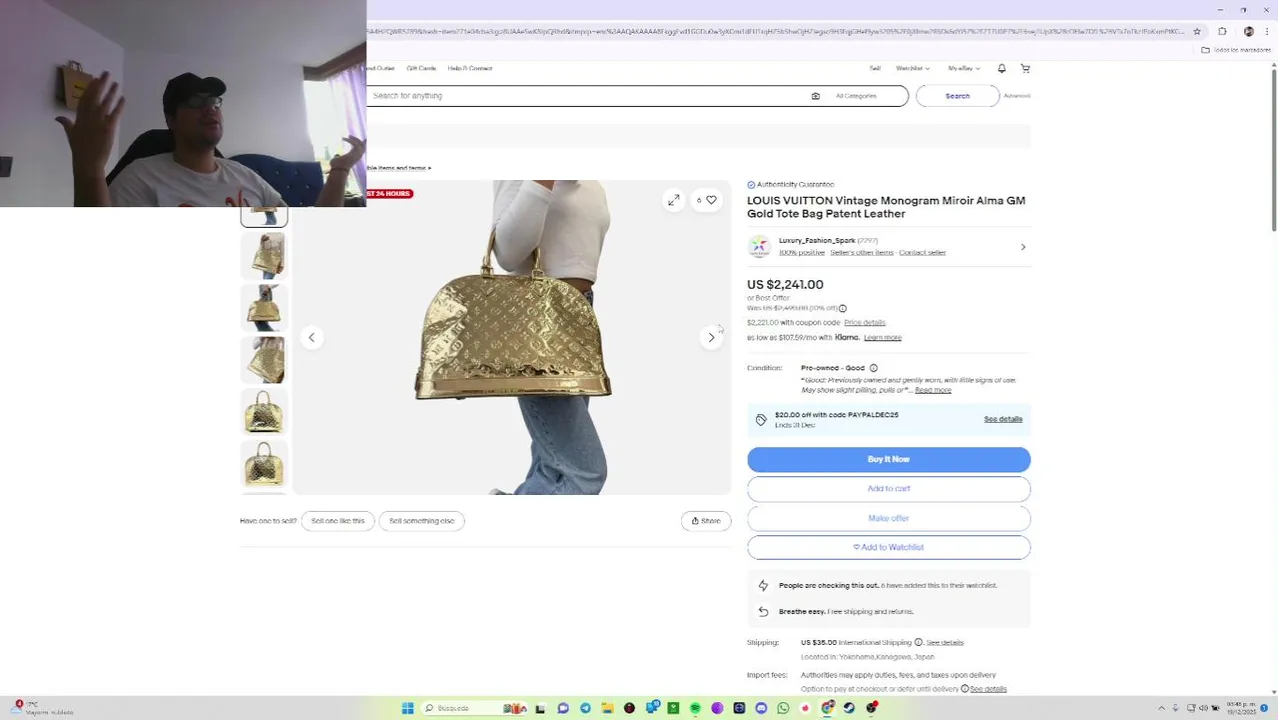
Task: Open Price details link
Action: point(864,323)
